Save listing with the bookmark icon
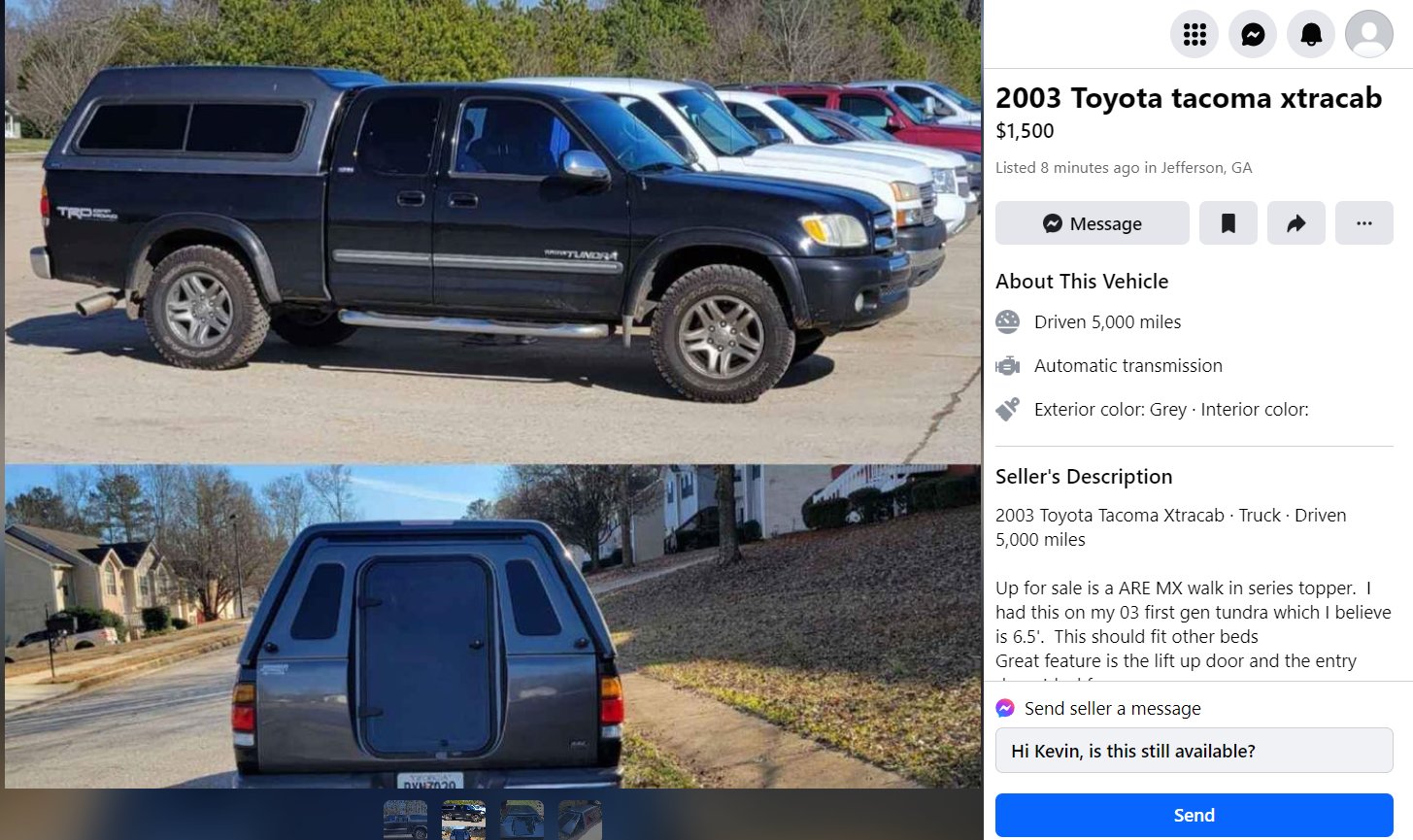Image resolution: width=1413 pixels, height=840 pixels. [x=1228, y=223]
